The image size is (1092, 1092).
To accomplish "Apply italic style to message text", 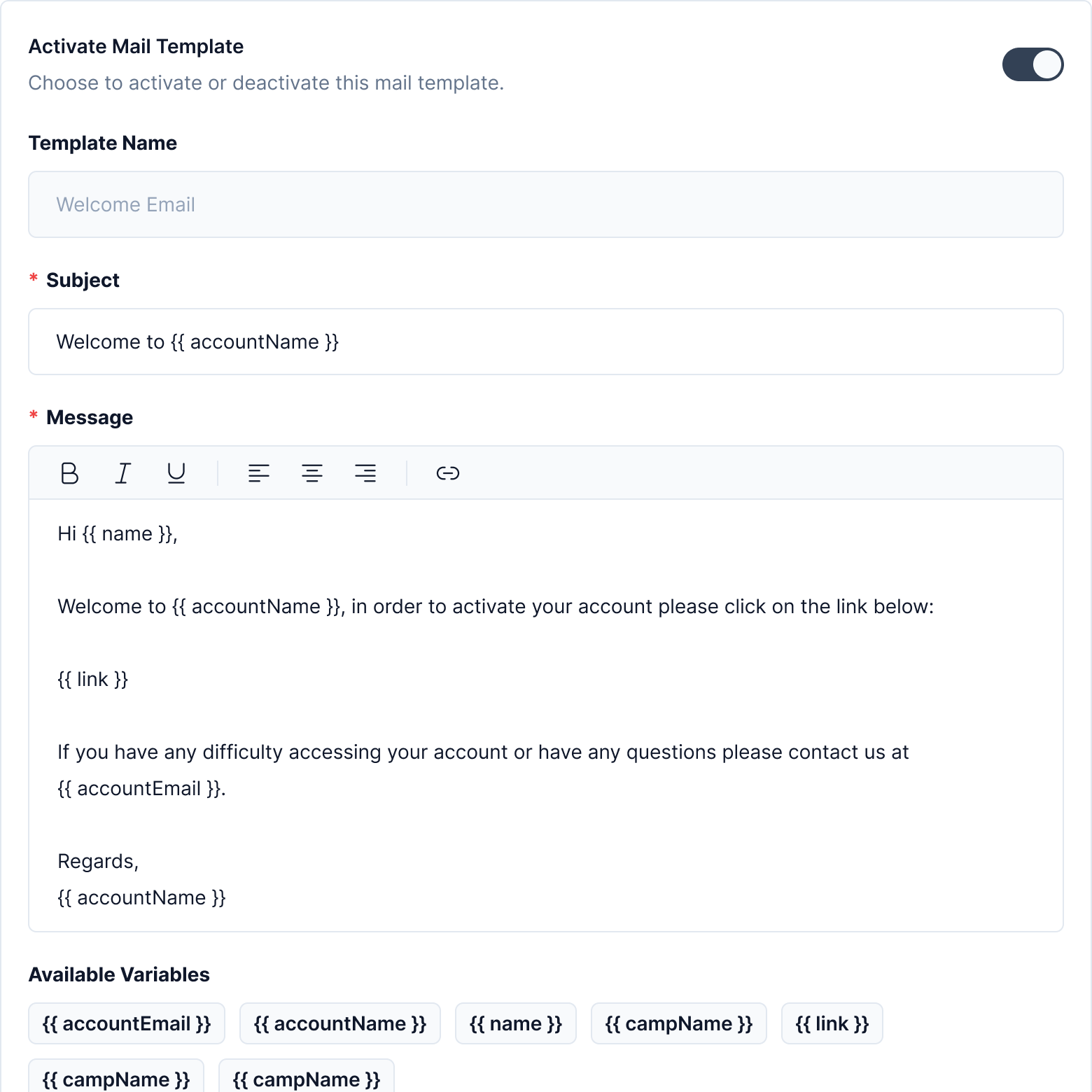I will pyautogui.click(x=123, y=473).
